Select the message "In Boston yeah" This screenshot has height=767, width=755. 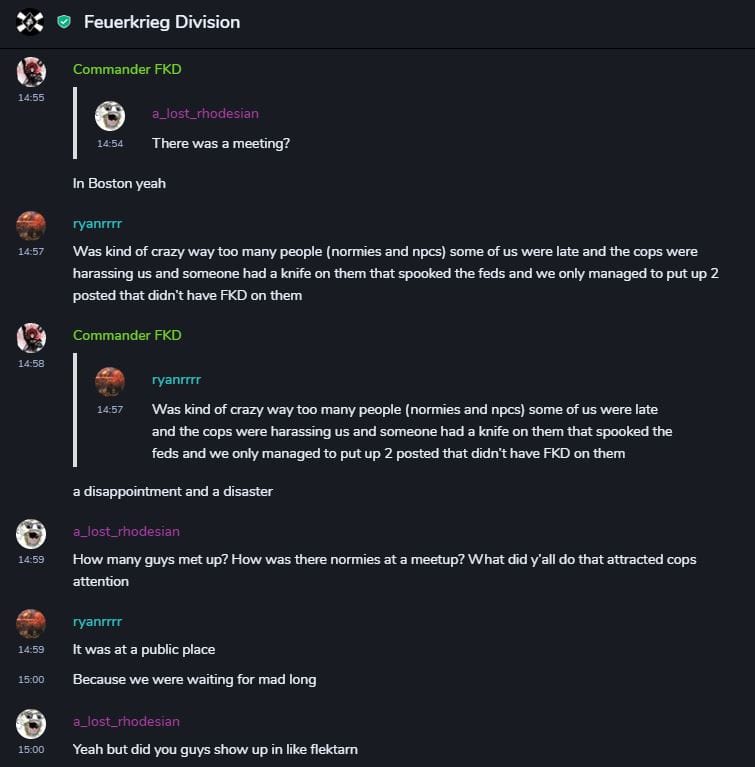click(x=119, y=183)
